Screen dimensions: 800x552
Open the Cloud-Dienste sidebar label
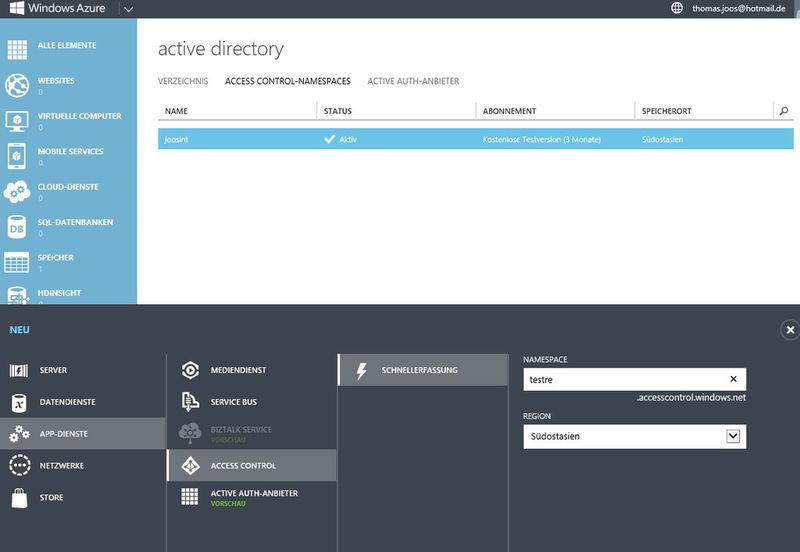click(x=68, y=187)
